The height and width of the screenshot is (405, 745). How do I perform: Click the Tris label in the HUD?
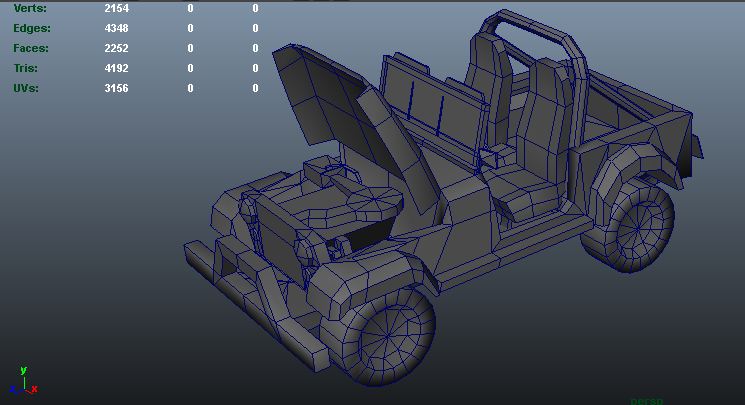[x=27, y=68]
